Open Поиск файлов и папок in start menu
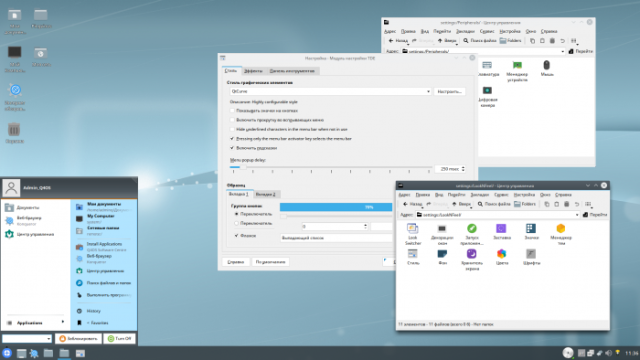The image size is (640, 360). tap(104, 283)
